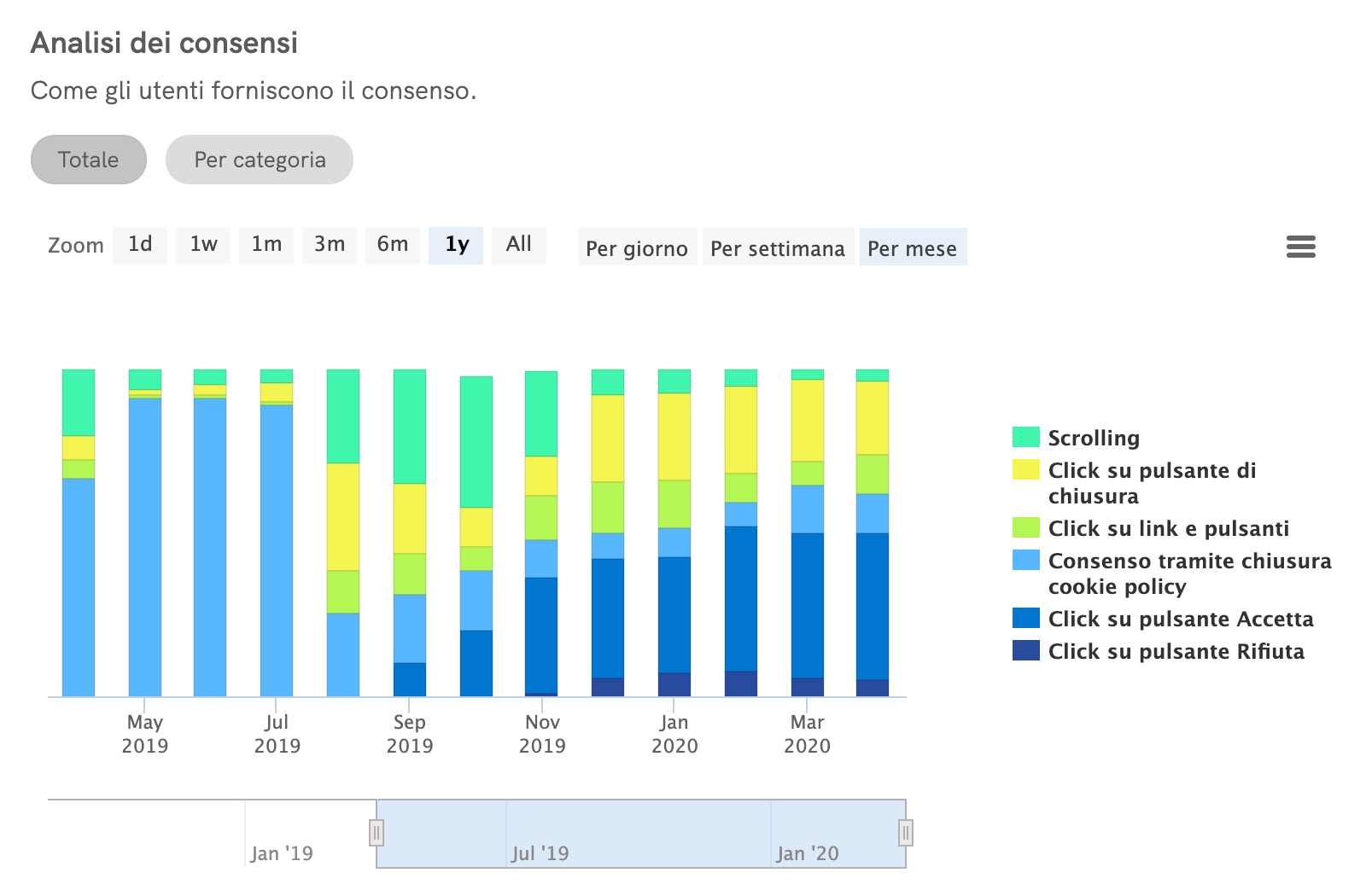Switch grouping to "Per giorno"

[637, 248]
